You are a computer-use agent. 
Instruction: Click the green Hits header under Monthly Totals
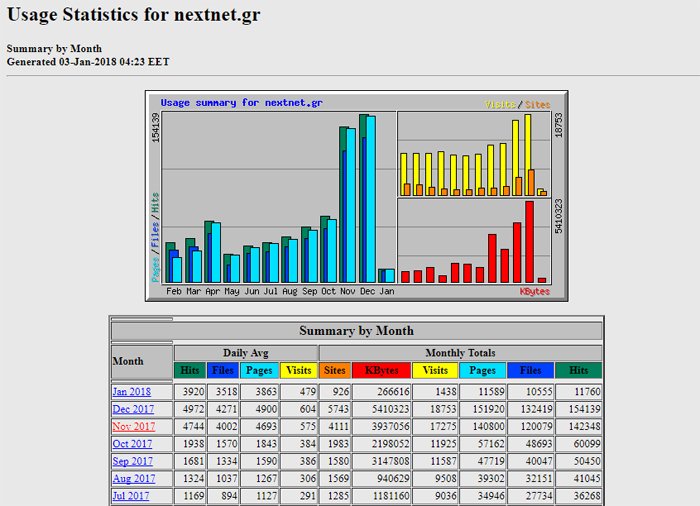click(579, 371)
